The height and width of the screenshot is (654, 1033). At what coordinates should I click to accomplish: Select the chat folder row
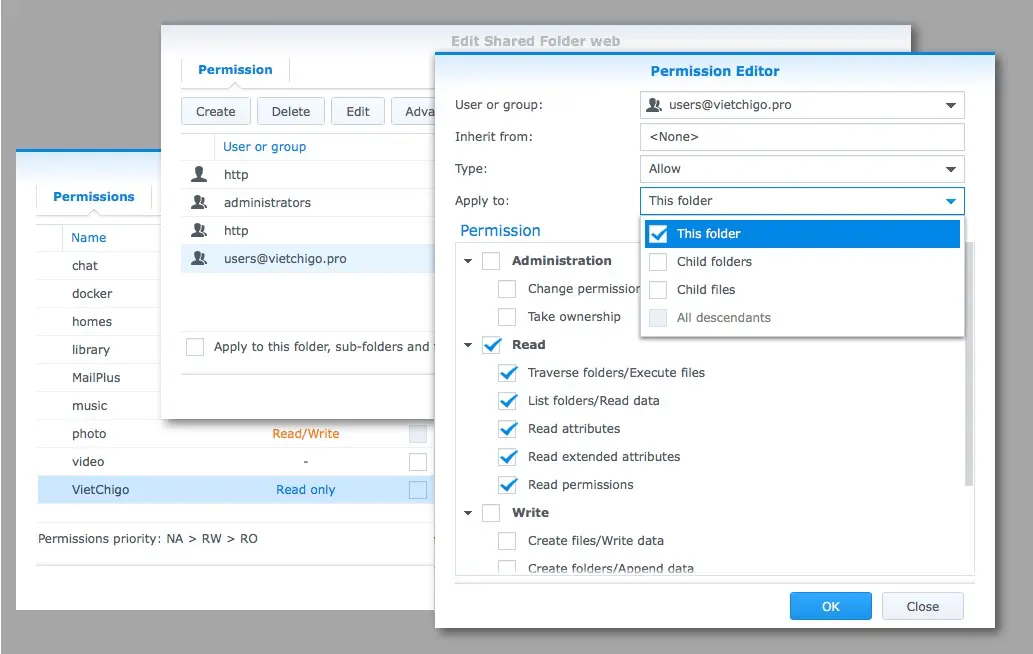99,265
